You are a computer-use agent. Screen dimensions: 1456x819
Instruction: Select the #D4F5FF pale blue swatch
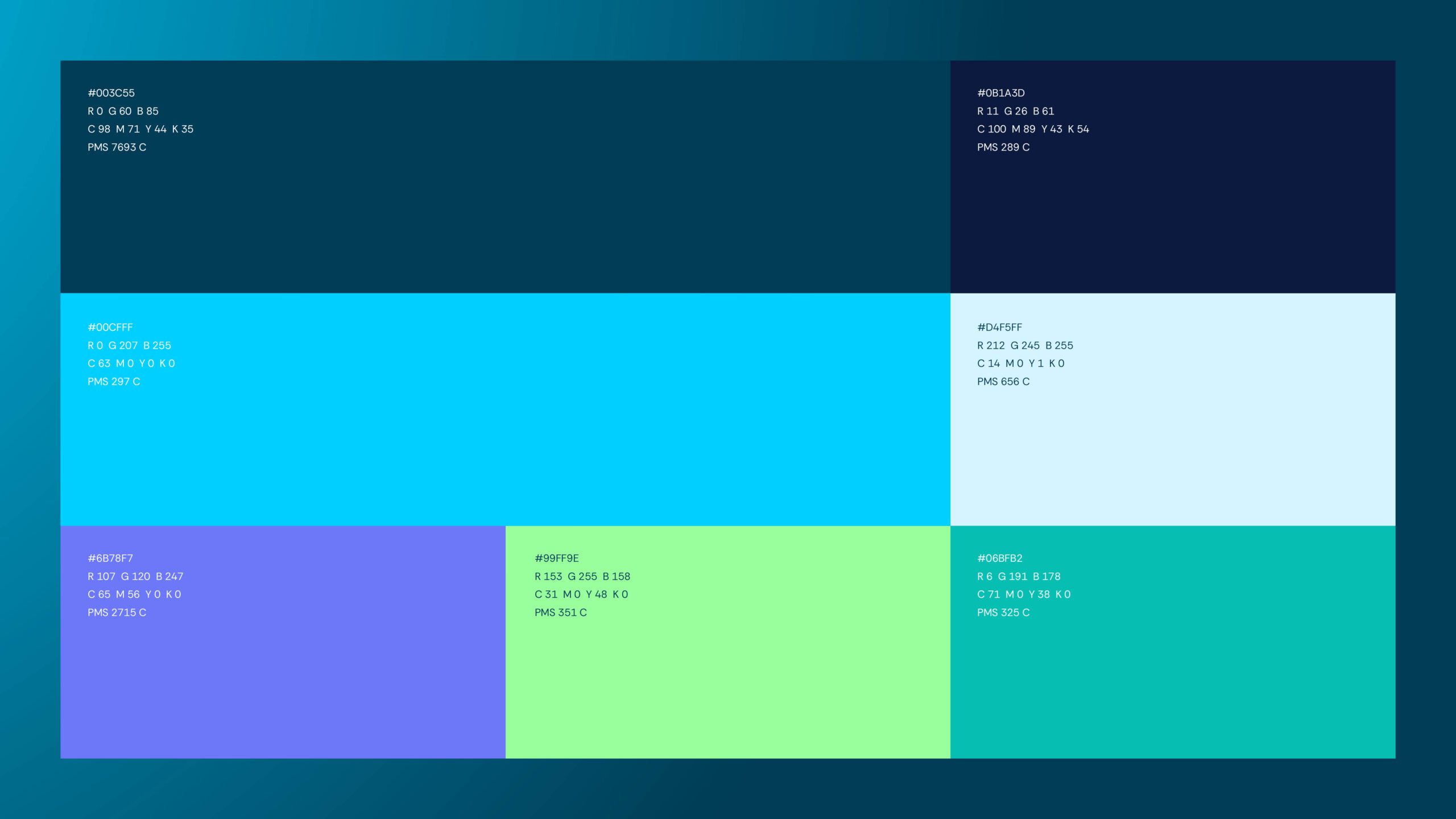1173,409
